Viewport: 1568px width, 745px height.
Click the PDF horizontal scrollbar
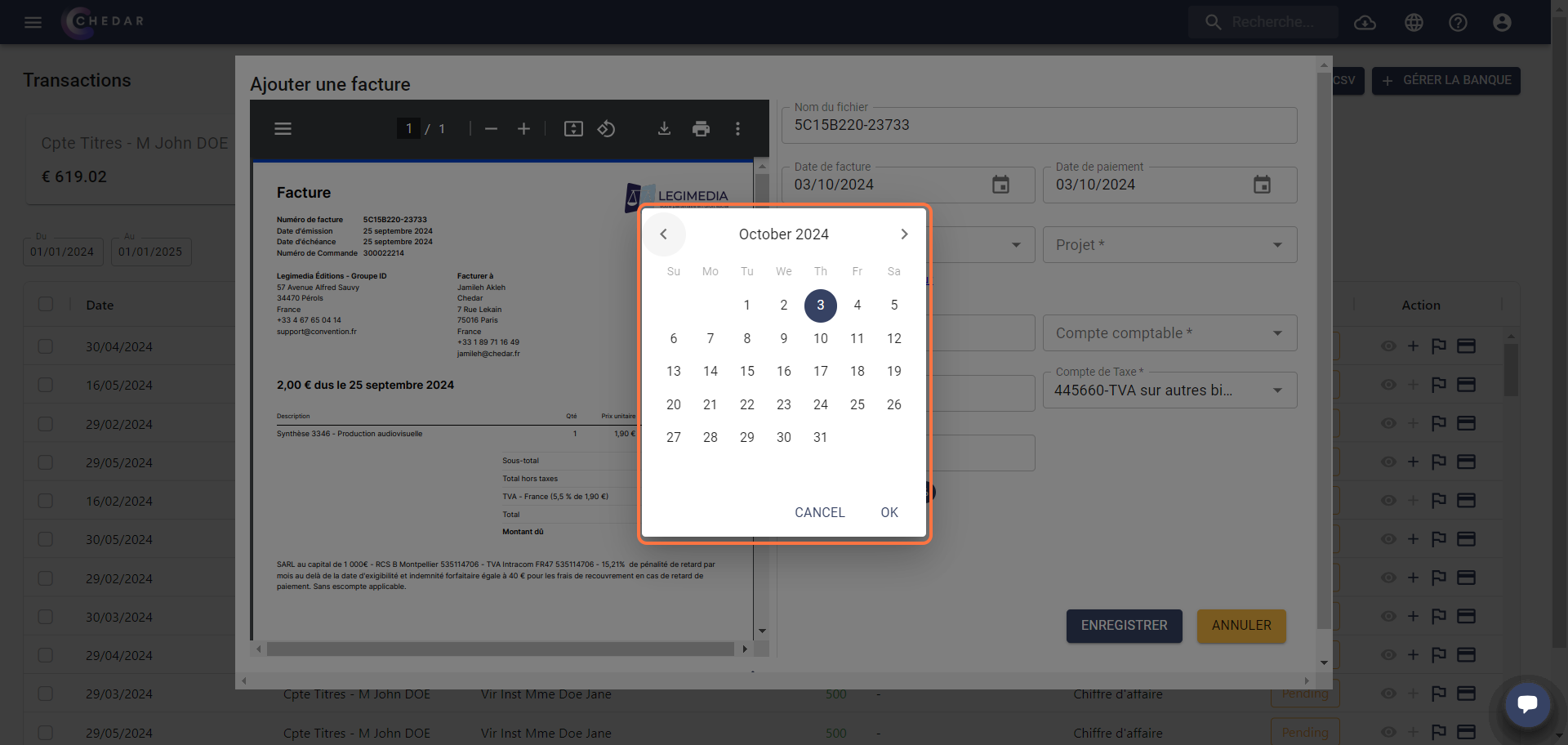pyautogui.click(x=500, y=649)
